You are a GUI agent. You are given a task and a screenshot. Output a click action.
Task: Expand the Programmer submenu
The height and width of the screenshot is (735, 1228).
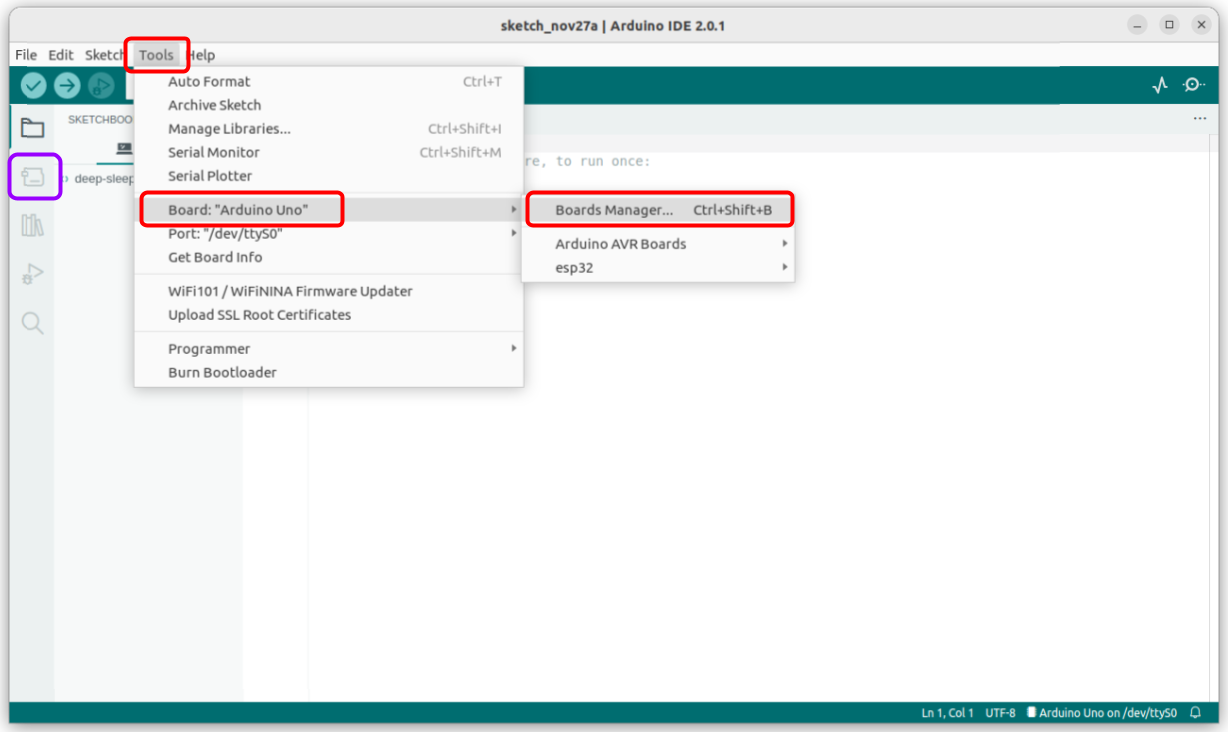pyautogui.click(x=210, y=348)
